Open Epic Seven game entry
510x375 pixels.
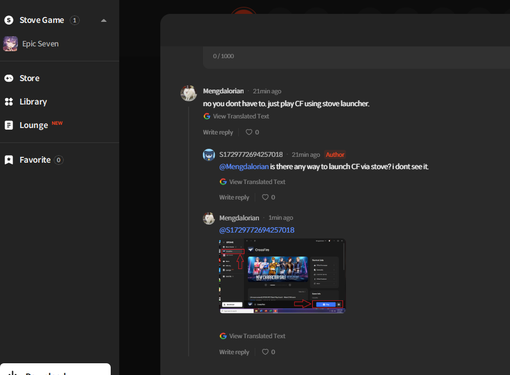click(40, 44)
